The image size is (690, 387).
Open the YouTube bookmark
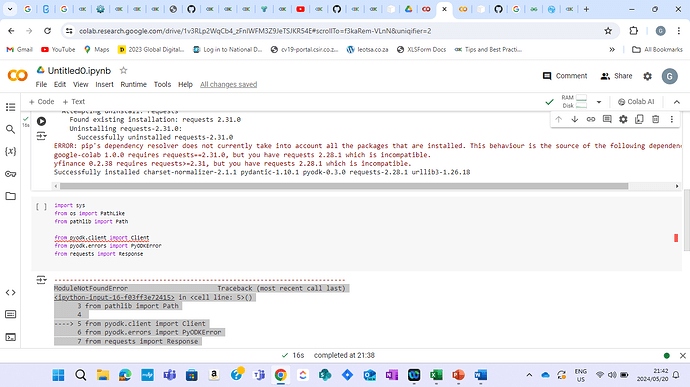(58, 50)
